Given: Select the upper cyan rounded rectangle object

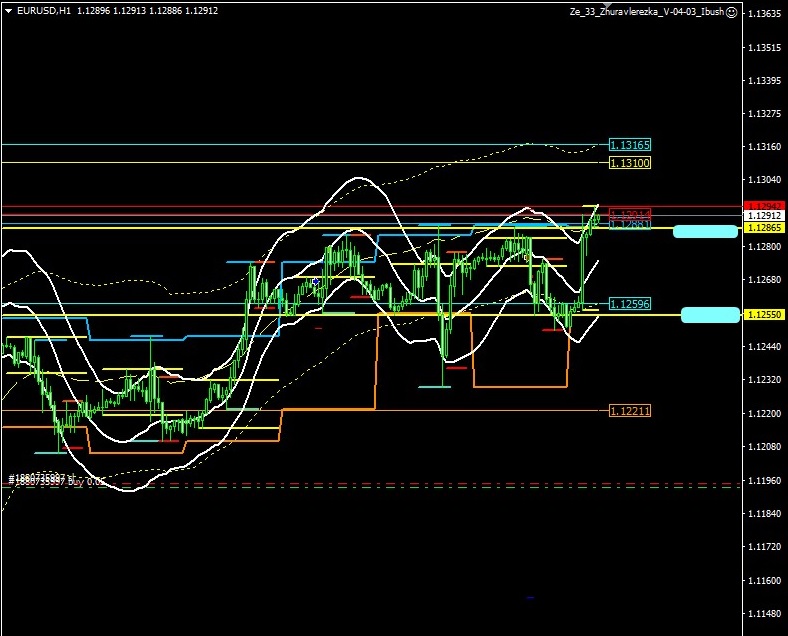Looking at the screenshot, I should pyautogui.click(x=705, y=231).
